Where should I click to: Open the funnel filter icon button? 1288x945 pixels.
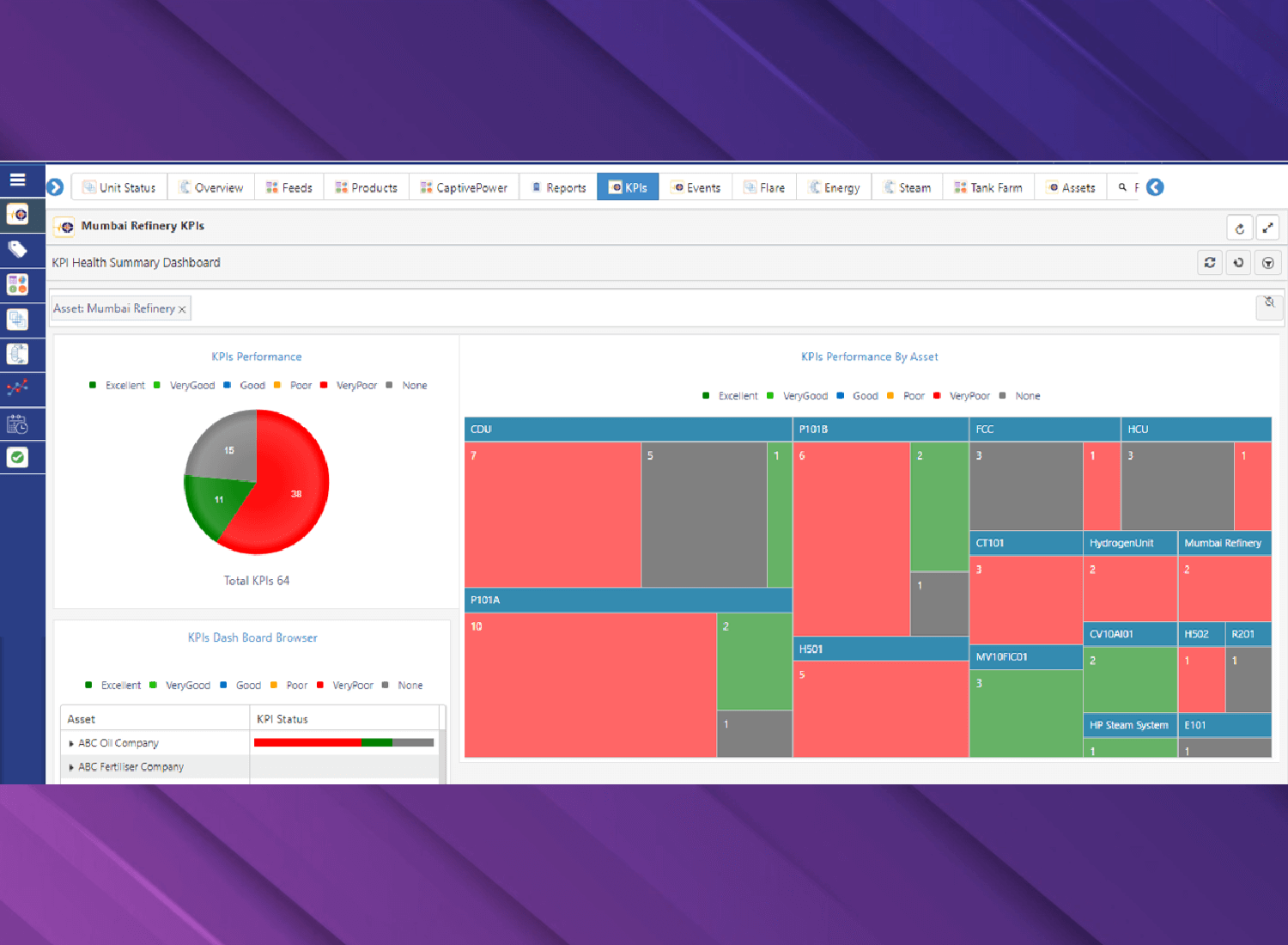(1267, 263)
